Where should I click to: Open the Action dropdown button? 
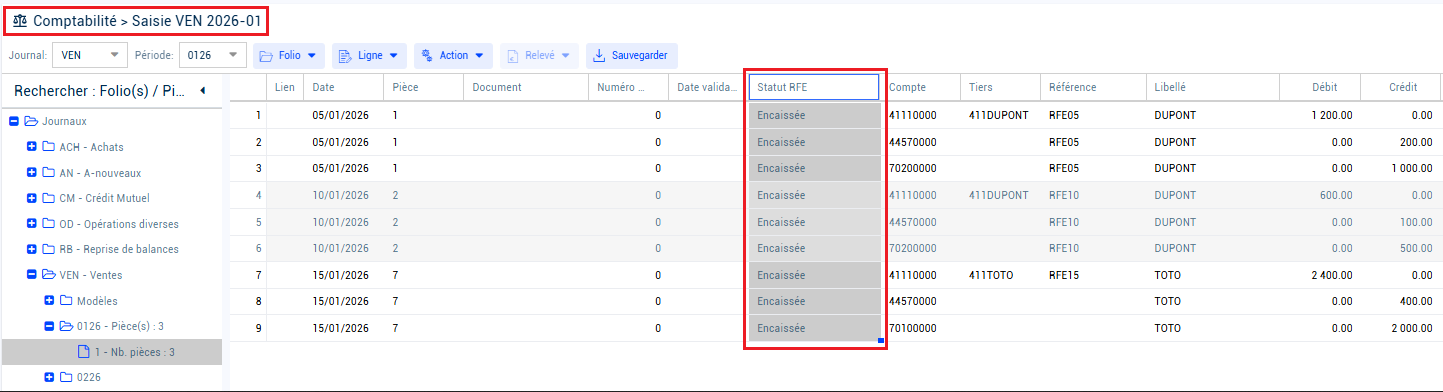[x=453, y=55]
